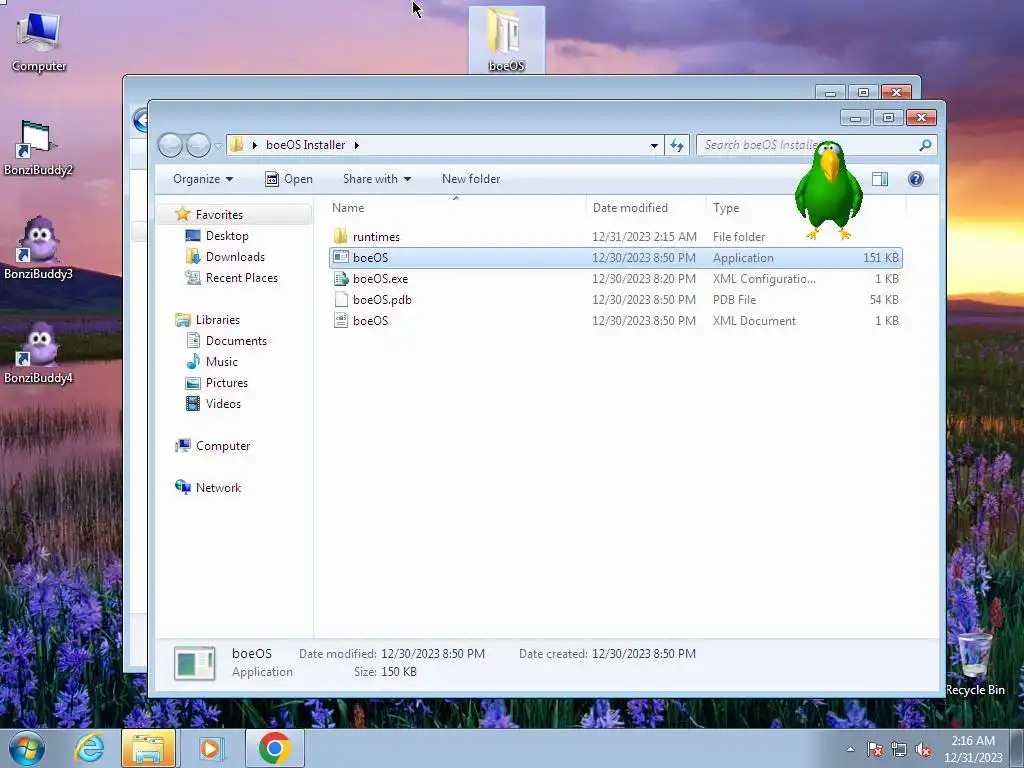Select the boeOS XML Document file
Viewport: 1024px width, 768px height.
pyautogui.click(x=616, y=321)
